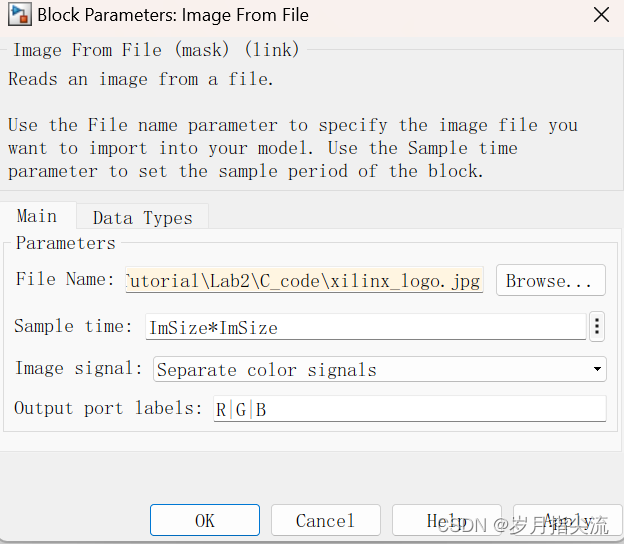Image resolution: width=624 pixels, height=544 pixels.
Task: Confirm with the OK button
Action: (205, 520)
